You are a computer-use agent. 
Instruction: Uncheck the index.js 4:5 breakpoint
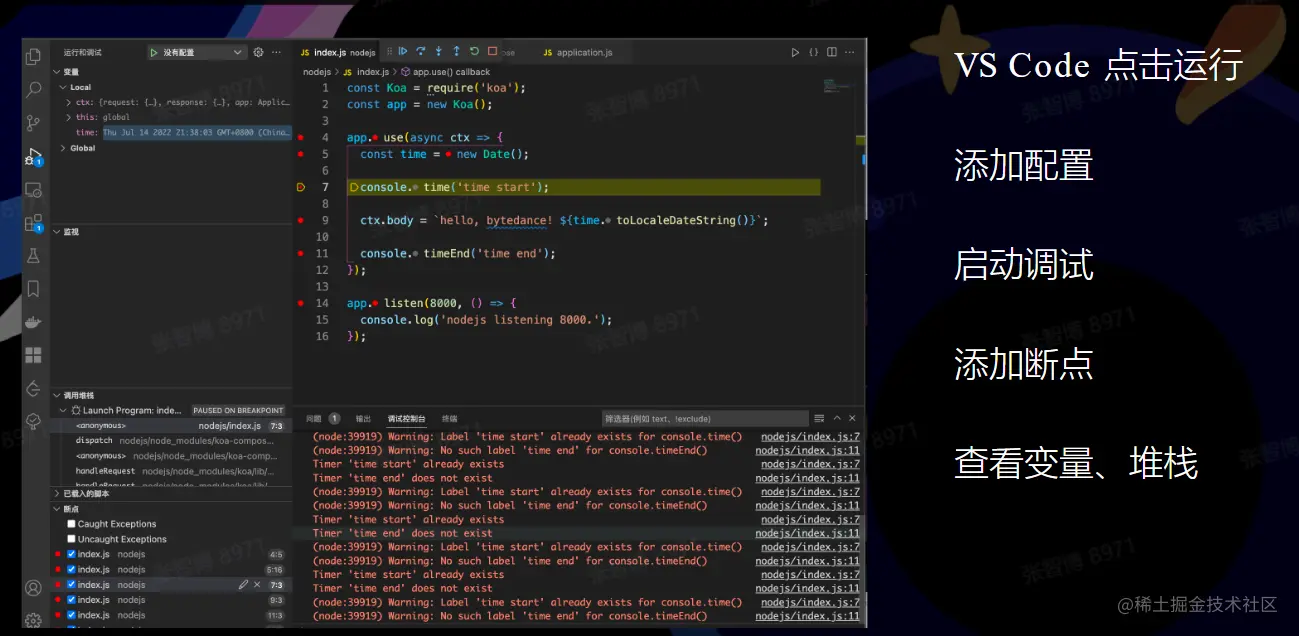[72, 554]
